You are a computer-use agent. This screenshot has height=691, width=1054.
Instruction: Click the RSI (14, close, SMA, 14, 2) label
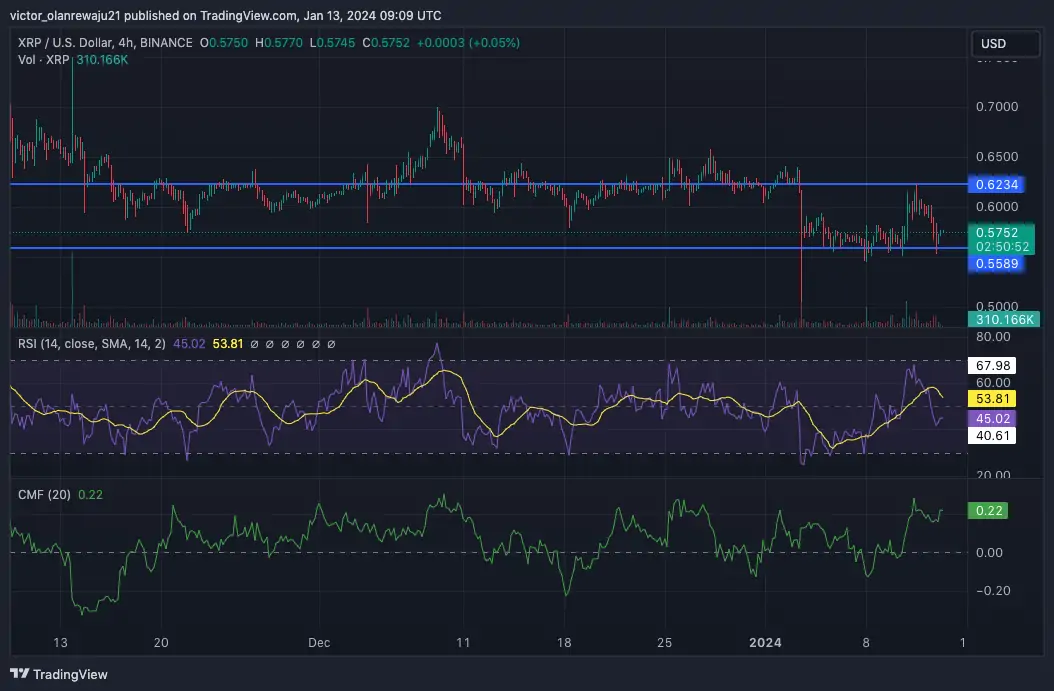[91, 344]
